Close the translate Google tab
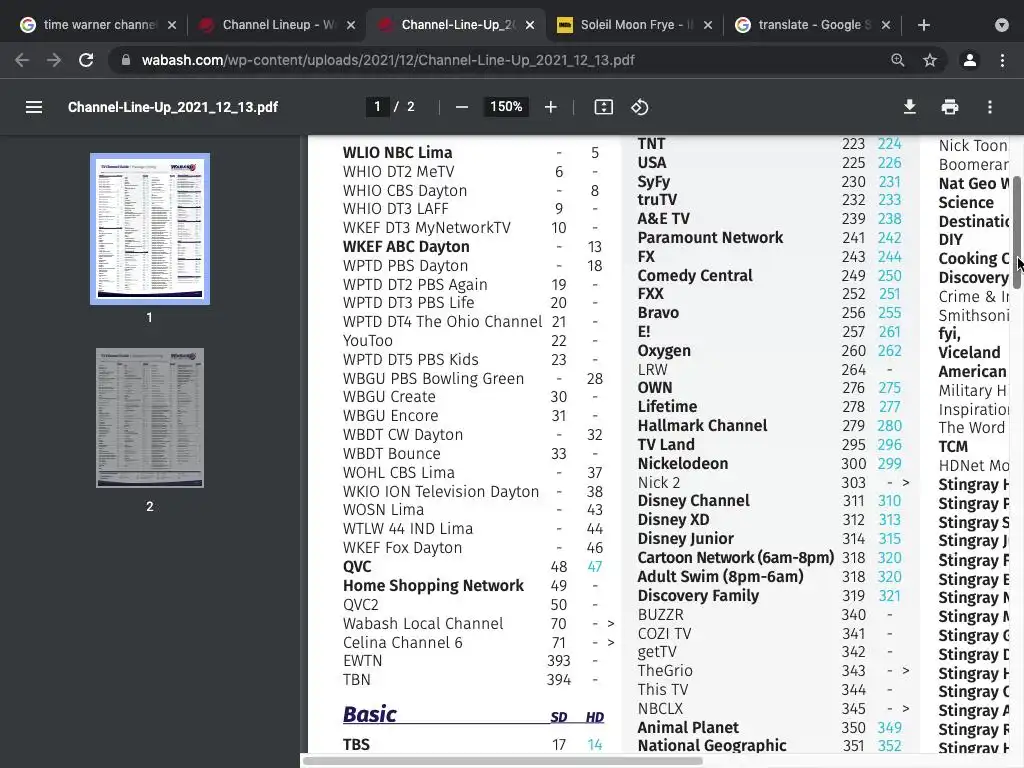The image size is (1024, 768). coord(886,25)
